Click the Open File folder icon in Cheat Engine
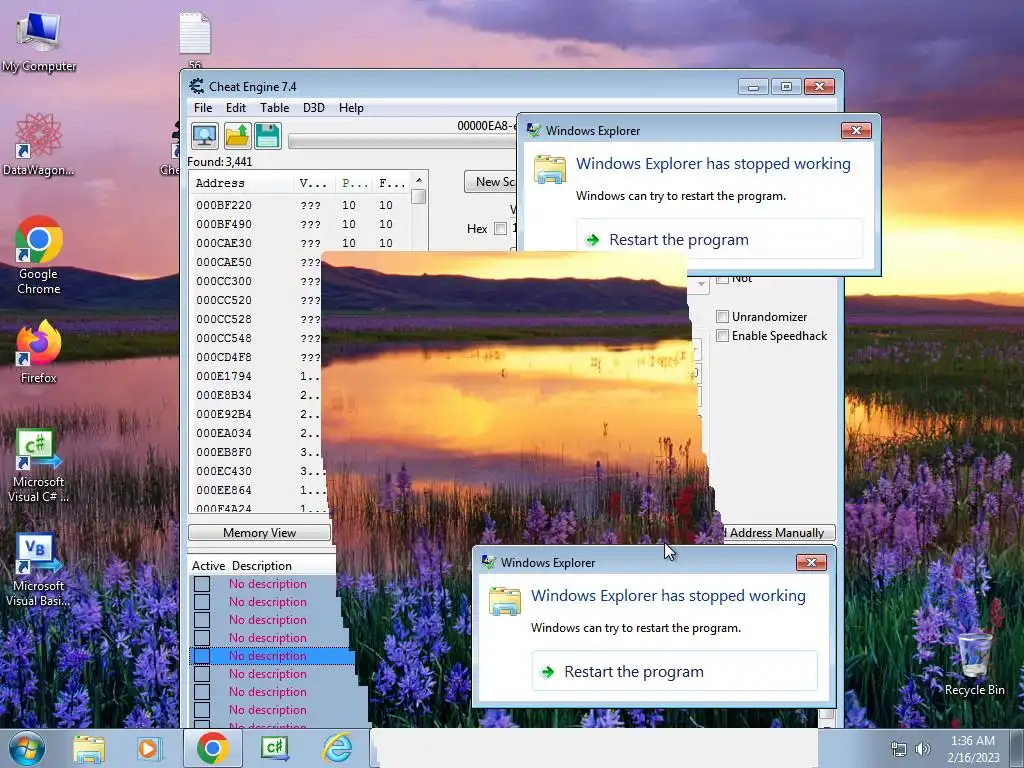 point(237,136)
